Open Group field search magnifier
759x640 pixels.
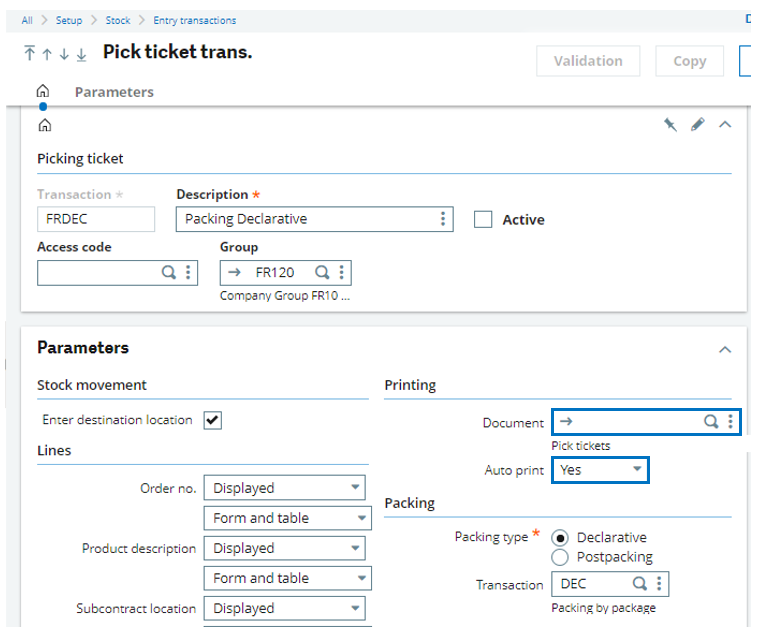[322, 272]
